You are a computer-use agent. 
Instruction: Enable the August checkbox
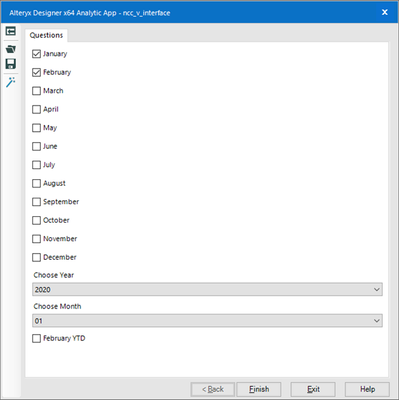36,183
